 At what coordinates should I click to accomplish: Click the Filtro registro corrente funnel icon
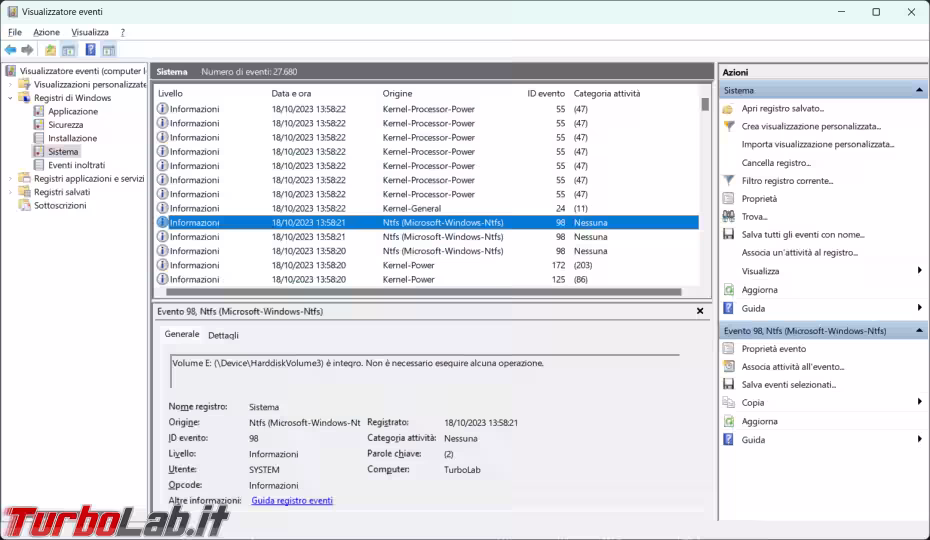(x=728, y=180)
